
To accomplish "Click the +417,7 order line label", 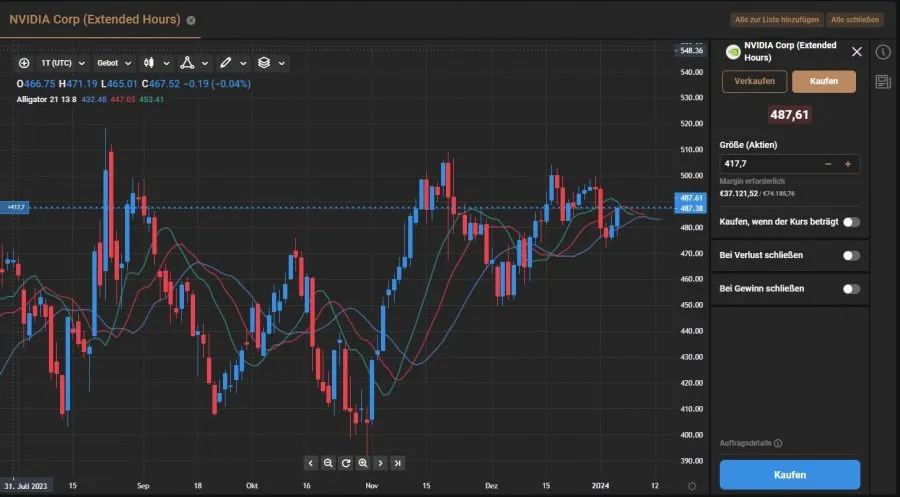I will coord(14,207).
